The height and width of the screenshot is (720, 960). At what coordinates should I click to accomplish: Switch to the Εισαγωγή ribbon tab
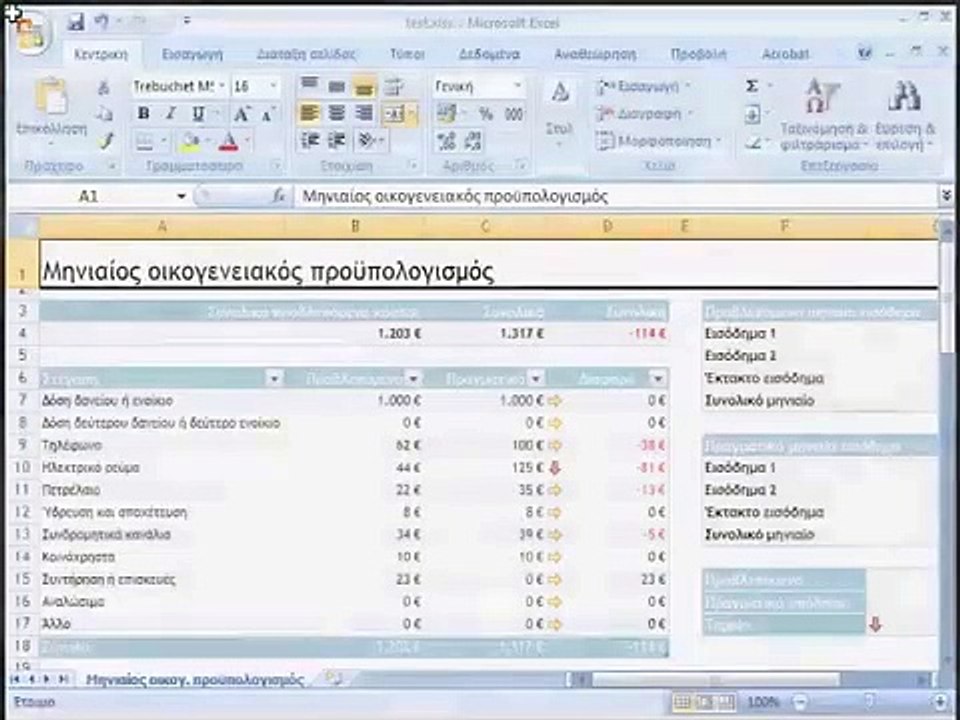point(192,54)
